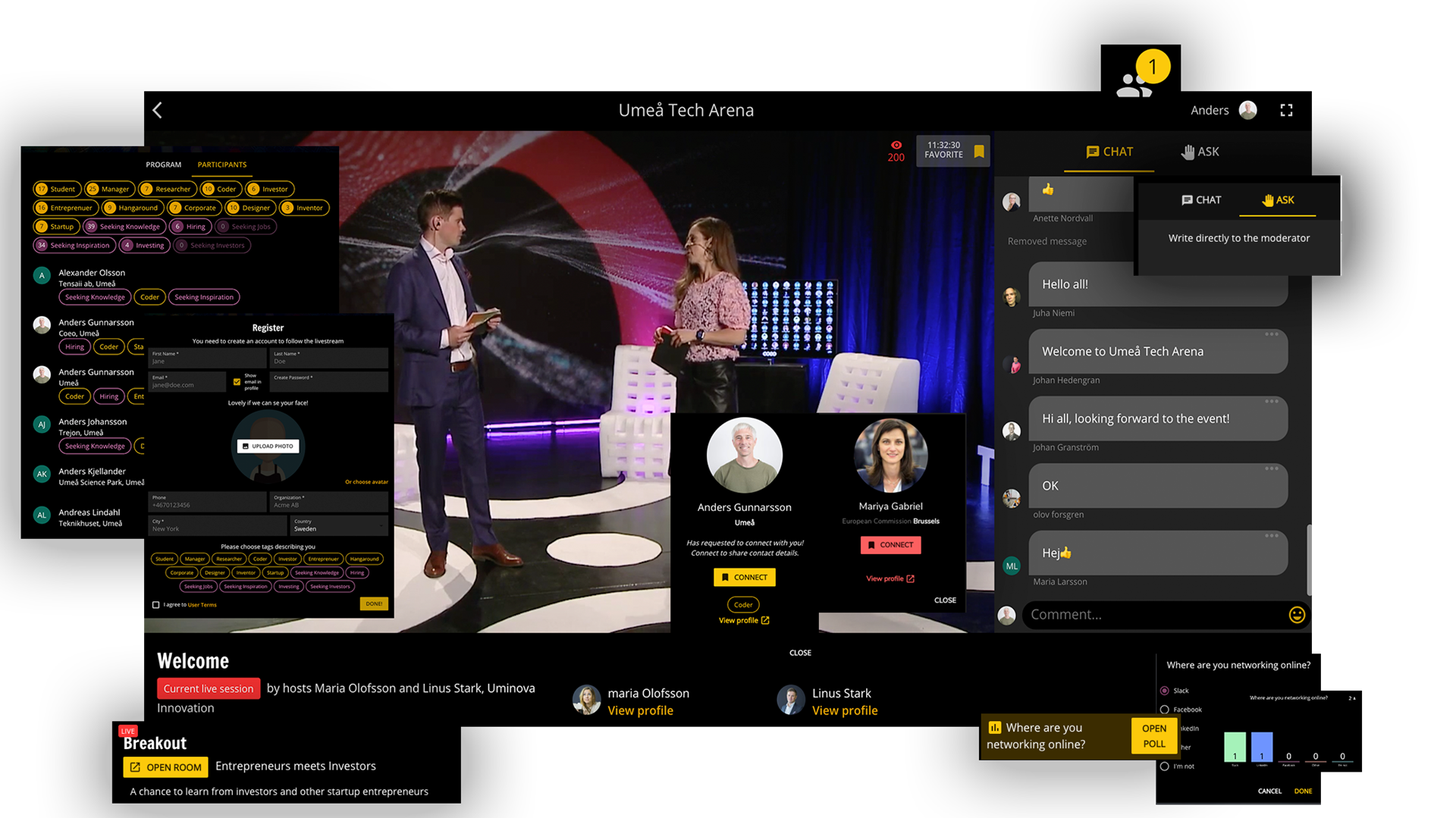Open options for the 'OK' chat message
1456x818 pixels.
coord(1272,469)
